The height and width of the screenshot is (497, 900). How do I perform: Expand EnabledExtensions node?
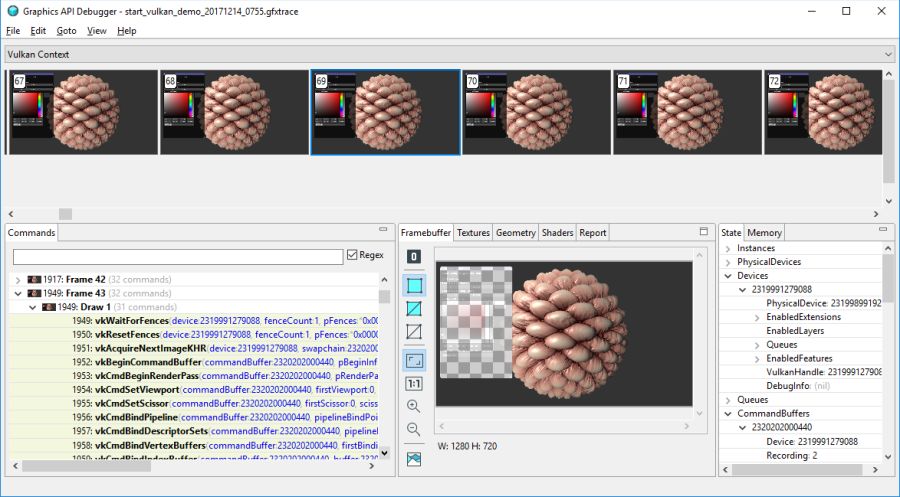click(757, 317)
